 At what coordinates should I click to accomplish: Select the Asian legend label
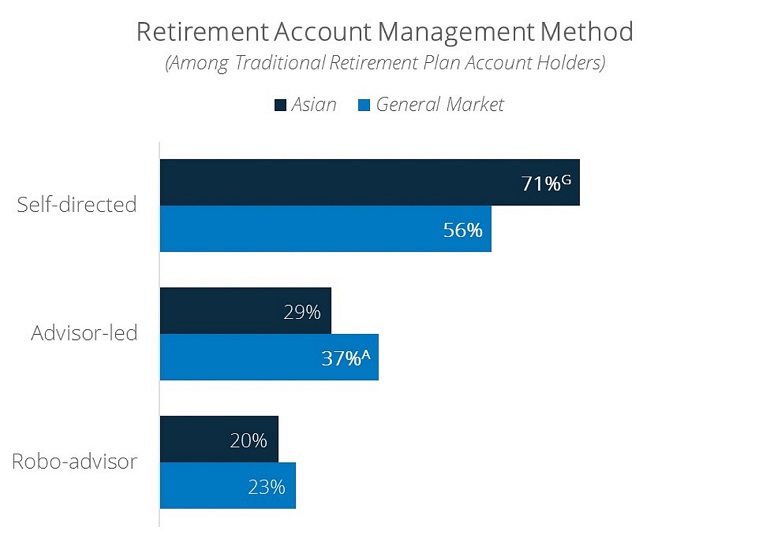314,105
